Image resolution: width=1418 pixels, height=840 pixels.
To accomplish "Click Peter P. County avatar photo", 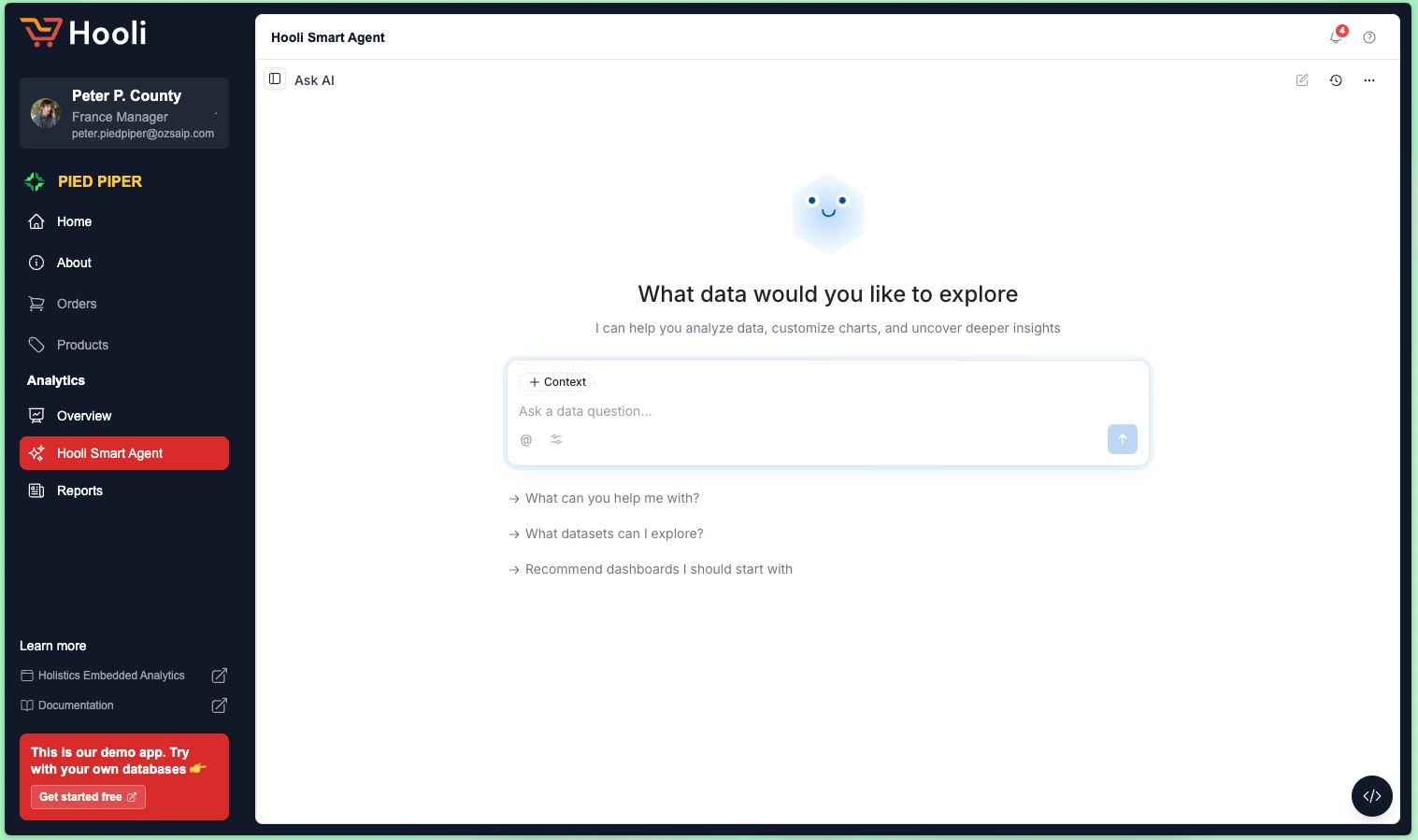I will click(46, 113).
